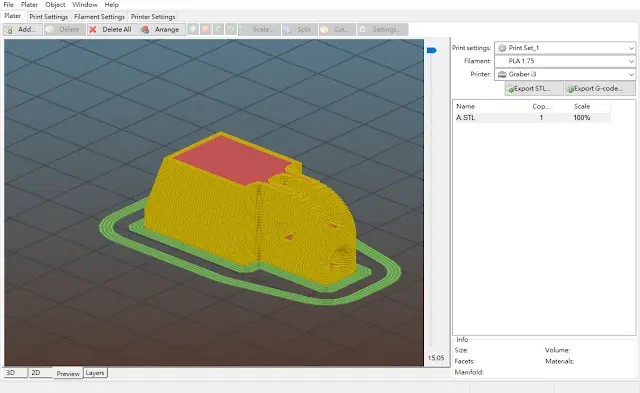640x393 pixels.
Task: Switch to the 2D view tab
Action: tap(40, 373)
